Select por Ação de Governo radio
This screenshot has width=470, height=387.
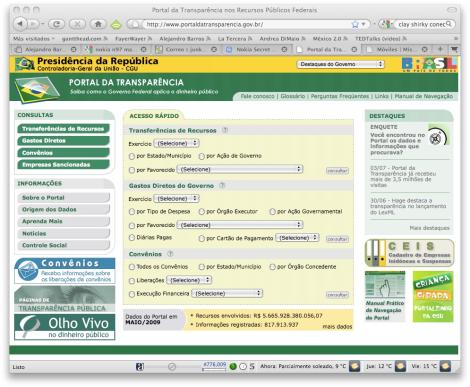(202, 156)
